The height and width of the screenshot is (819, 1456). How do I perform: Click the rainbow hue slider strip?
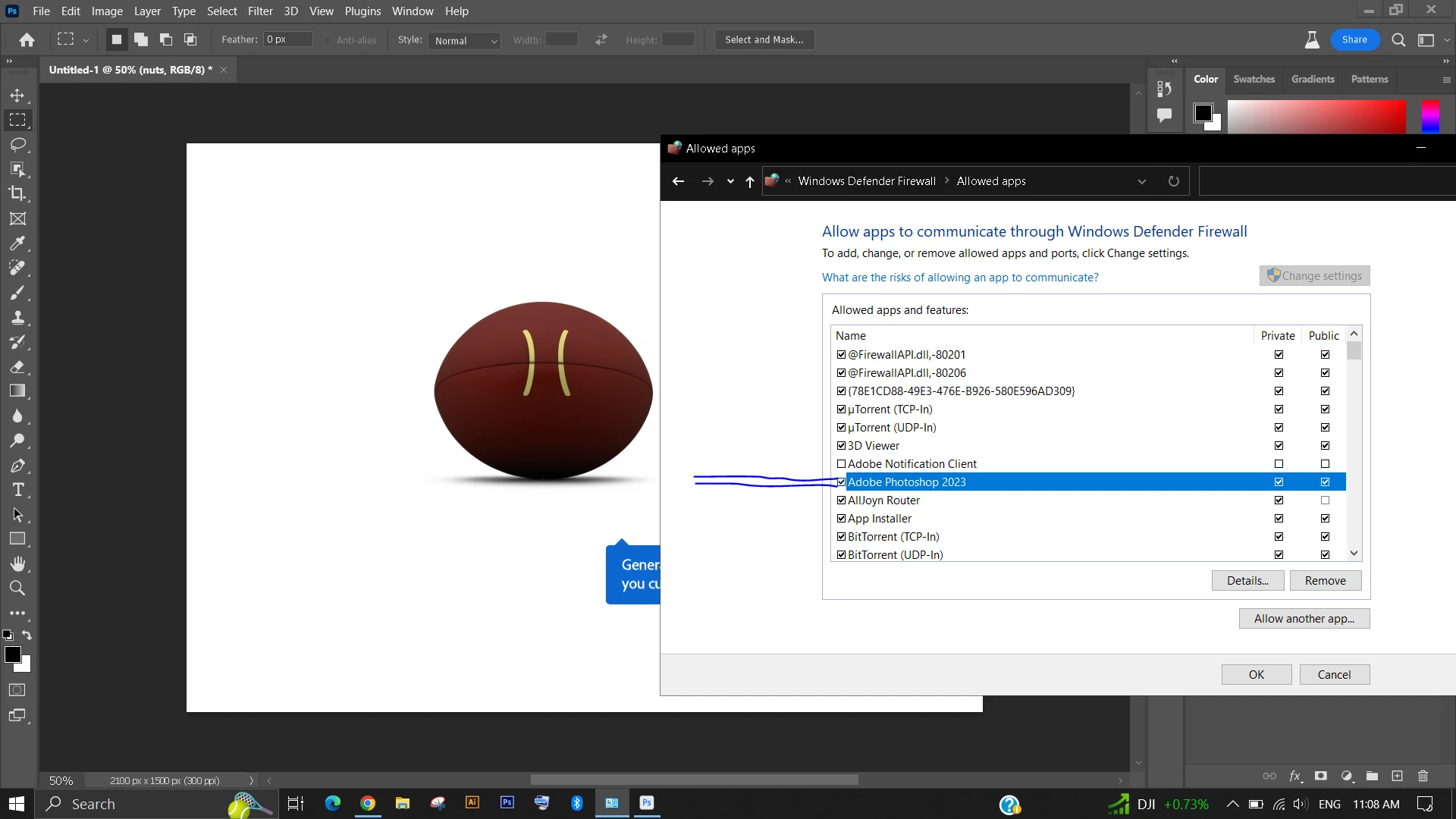point(1429,116)
